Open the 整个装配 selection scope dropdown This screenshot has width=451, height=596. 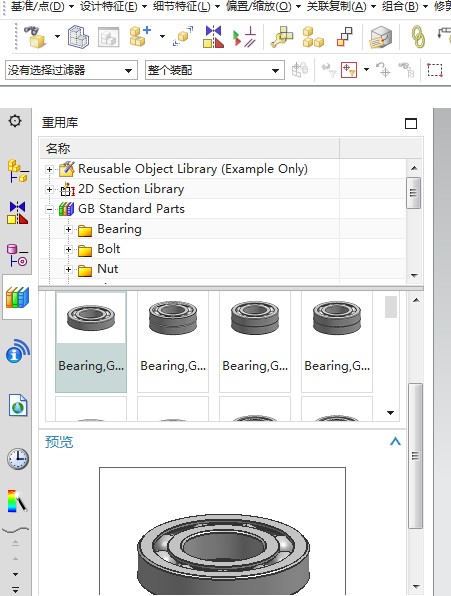[x=215, y=70]
